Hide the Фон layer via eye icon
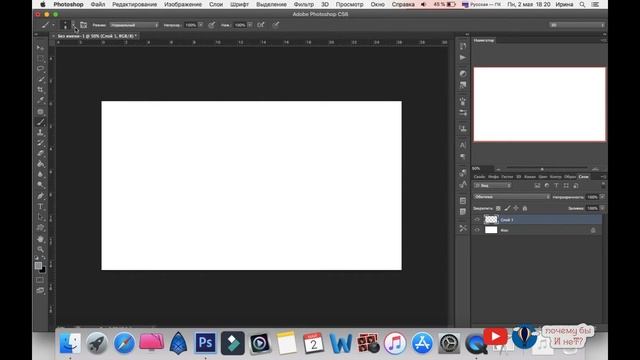Image resolution: width=640 pixels, height=360 pixels. (477, 230)
